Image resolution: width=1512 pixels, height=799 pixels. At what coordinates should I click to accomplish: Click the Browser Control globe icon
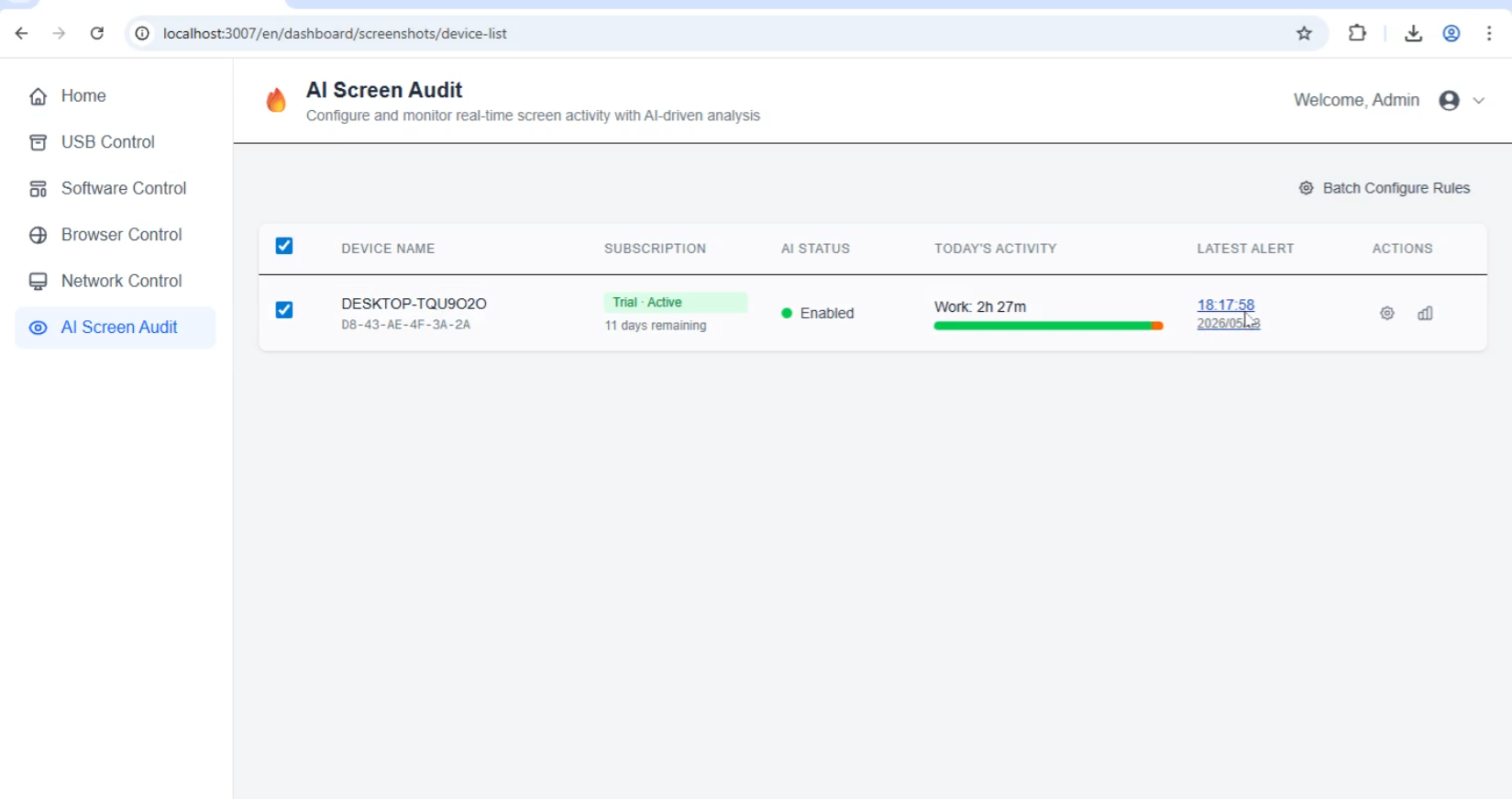click(x=38, y=235)
